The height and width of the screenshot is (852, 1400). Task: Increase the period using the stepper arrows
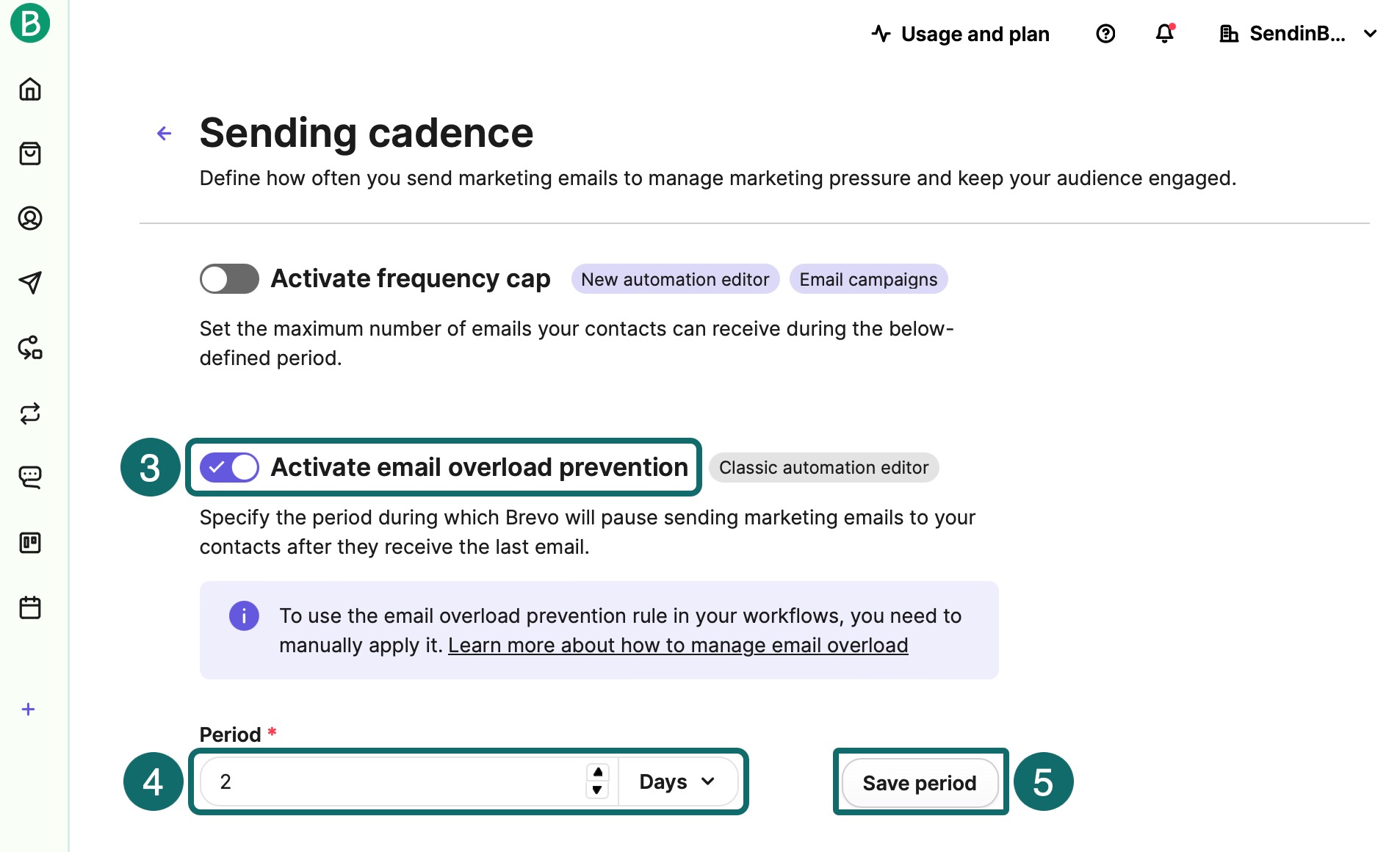[597, 773]
